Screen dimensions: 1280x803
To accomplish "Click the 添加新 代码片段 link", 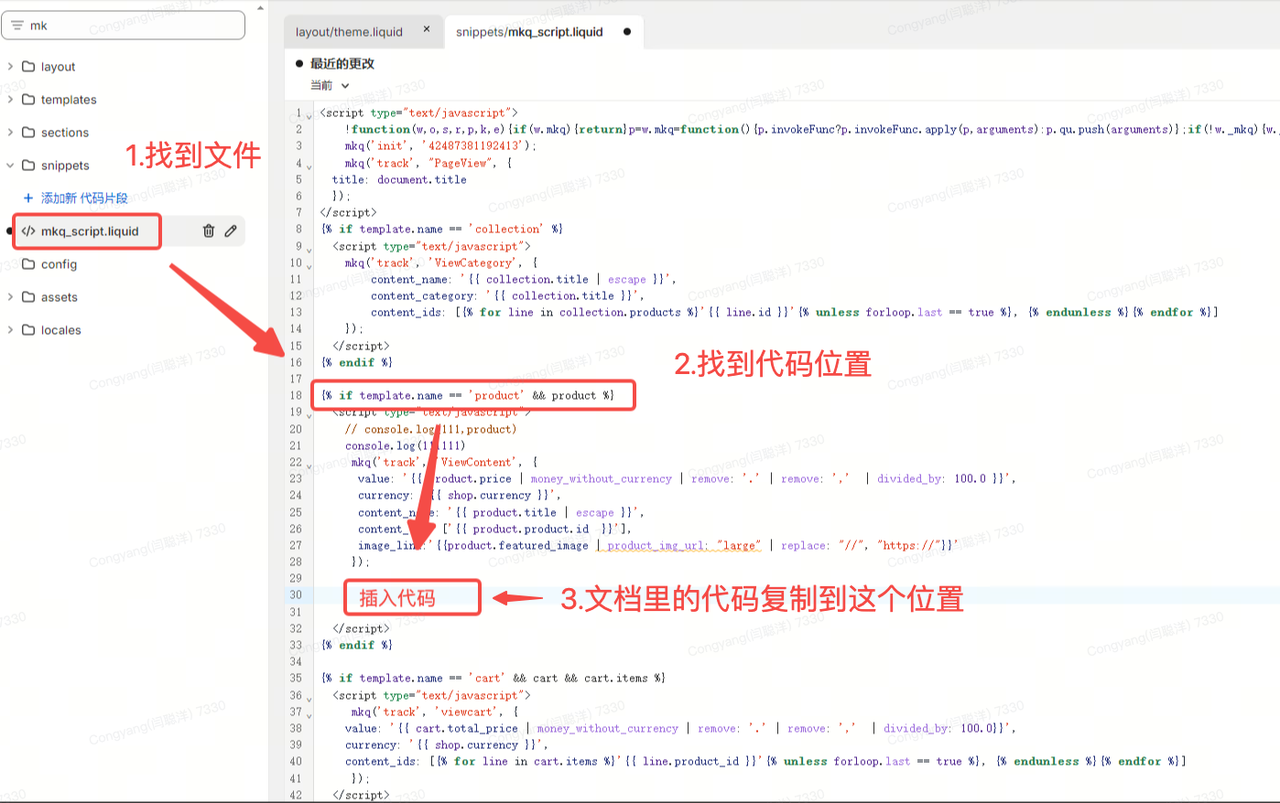I will (84, 199).
